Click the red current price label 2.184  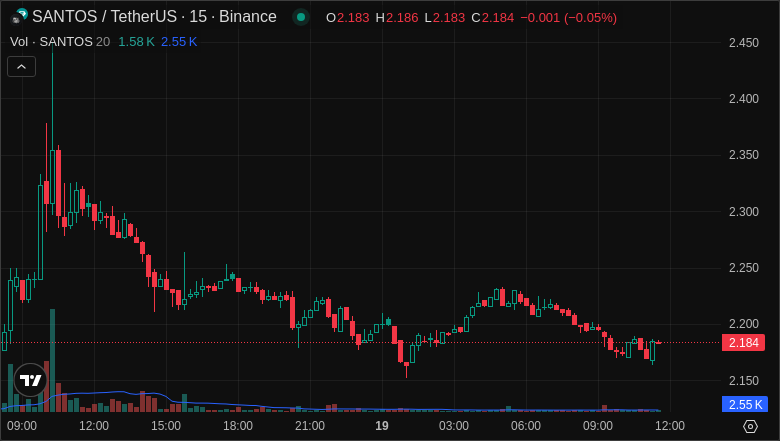(x=743, y=343)
